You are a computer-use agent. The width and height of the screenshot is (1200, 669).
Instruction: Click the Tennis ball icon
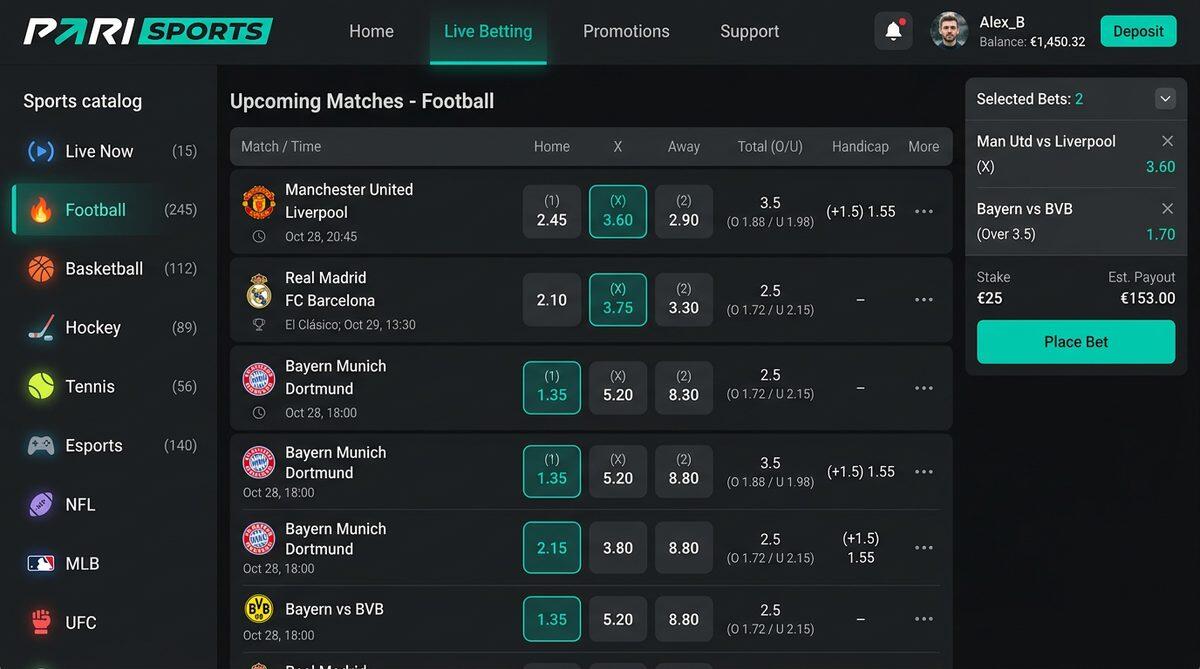(41, 386)
